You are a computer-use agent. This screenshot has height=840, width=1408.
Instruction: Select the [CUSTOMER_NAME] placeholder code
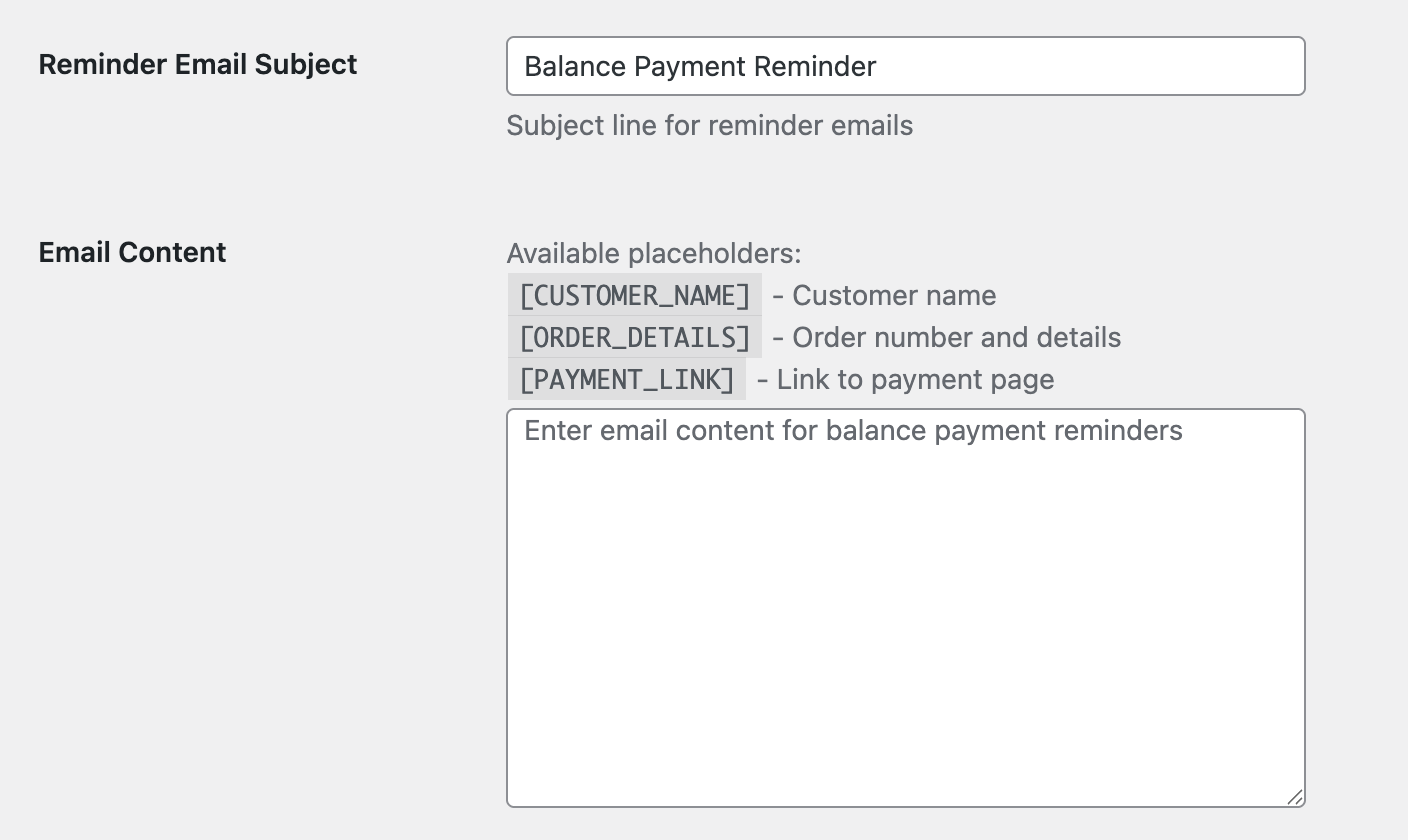[x=634, y=296]
